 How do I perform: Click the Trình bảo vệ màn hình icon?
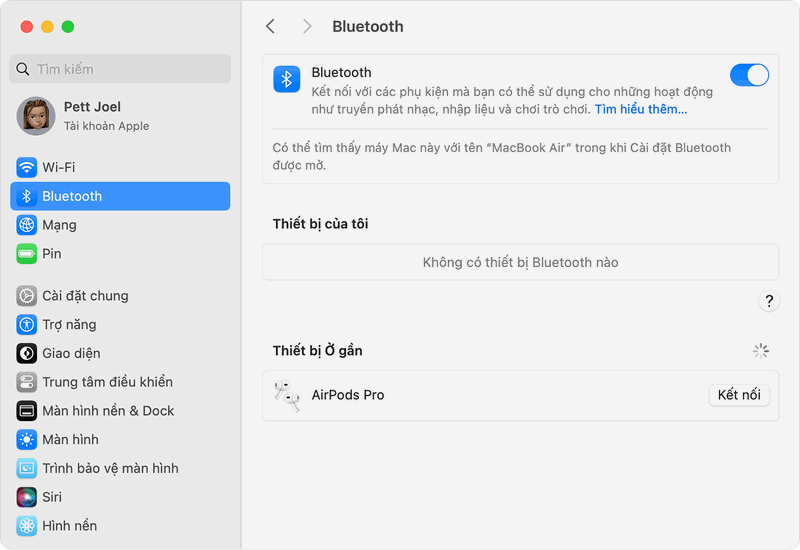pyautogui.click(x=27, y=468)
